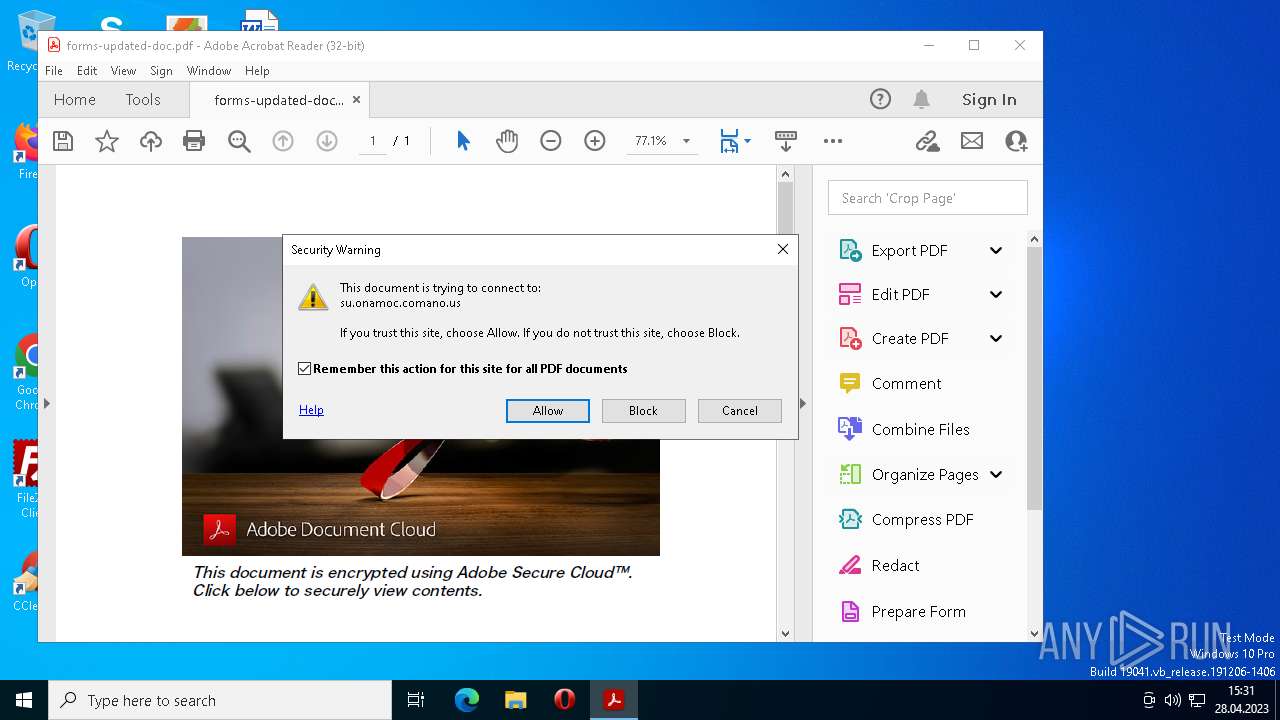The image size is (1280, 720).
Task: Open Task View on taskbar
Action: 417,700
